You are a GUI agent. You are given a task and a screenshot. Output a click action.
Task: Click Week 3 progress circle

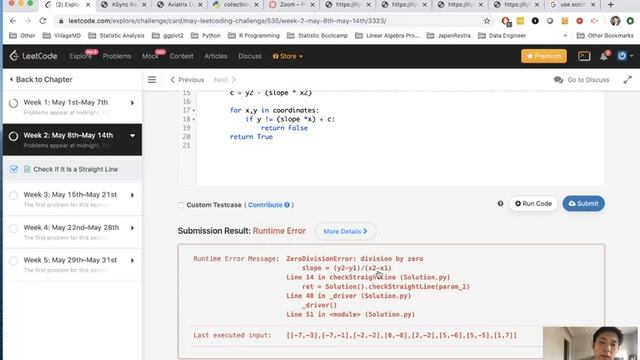pyautogui.click(x=13, y=195)
